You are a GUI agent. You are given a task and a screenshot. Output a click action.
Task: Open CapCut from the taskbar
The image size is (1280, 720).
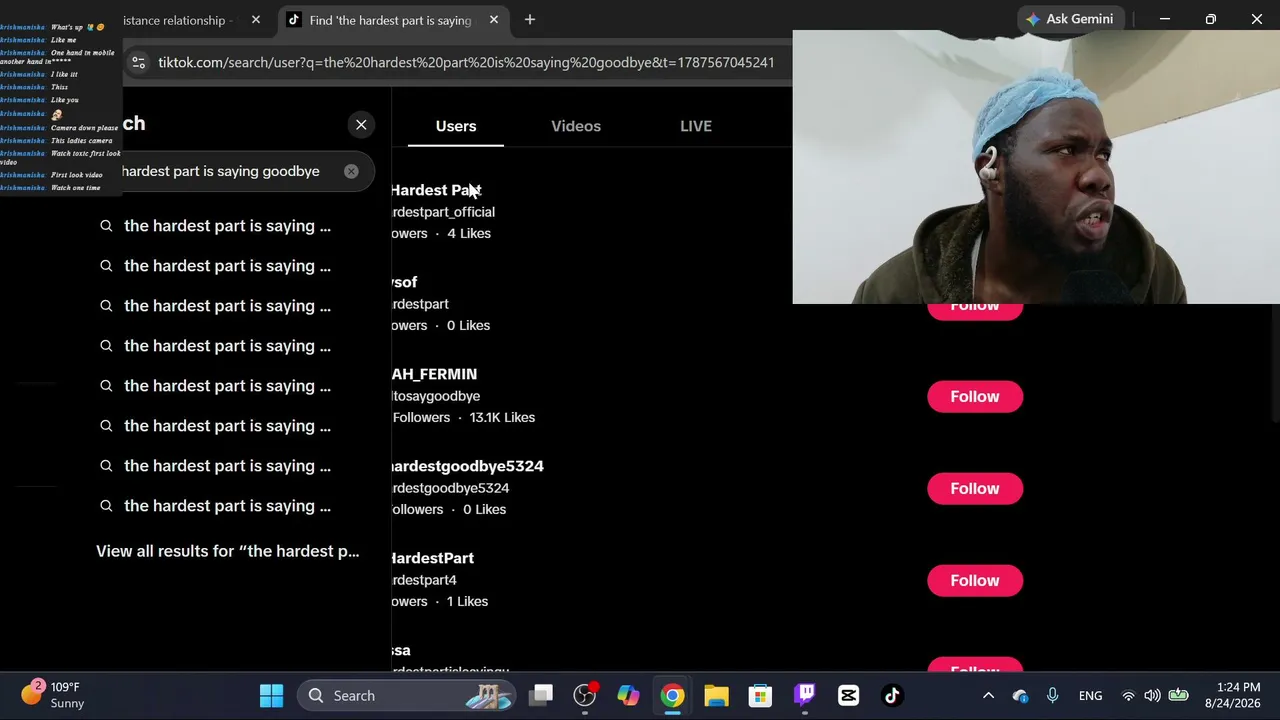(x=848, y=696)
